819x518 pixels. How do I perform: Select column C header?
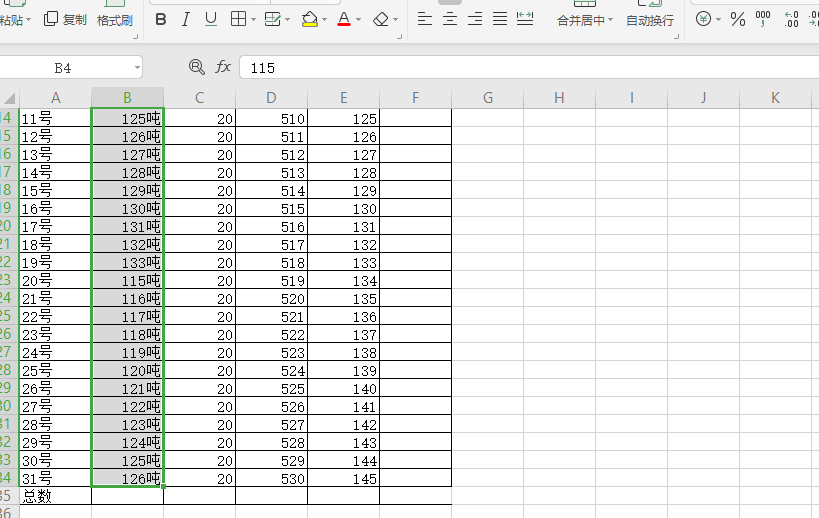click(x=200, y=98)
